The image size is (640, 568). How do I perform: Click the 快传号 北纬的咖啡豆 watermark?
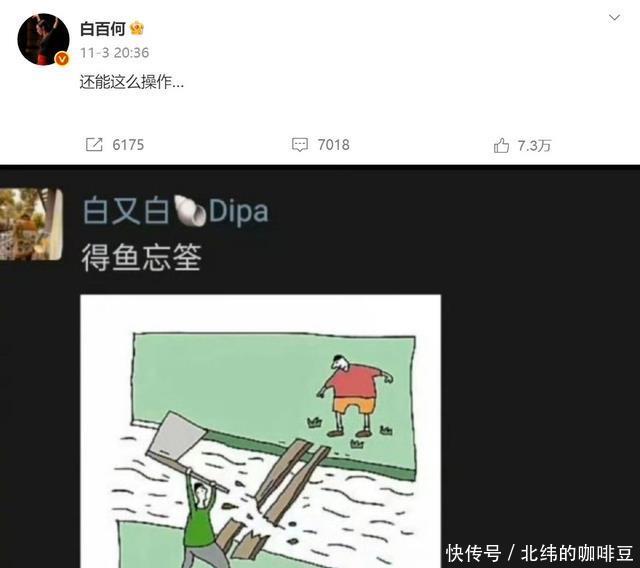[x=540, y=553]
